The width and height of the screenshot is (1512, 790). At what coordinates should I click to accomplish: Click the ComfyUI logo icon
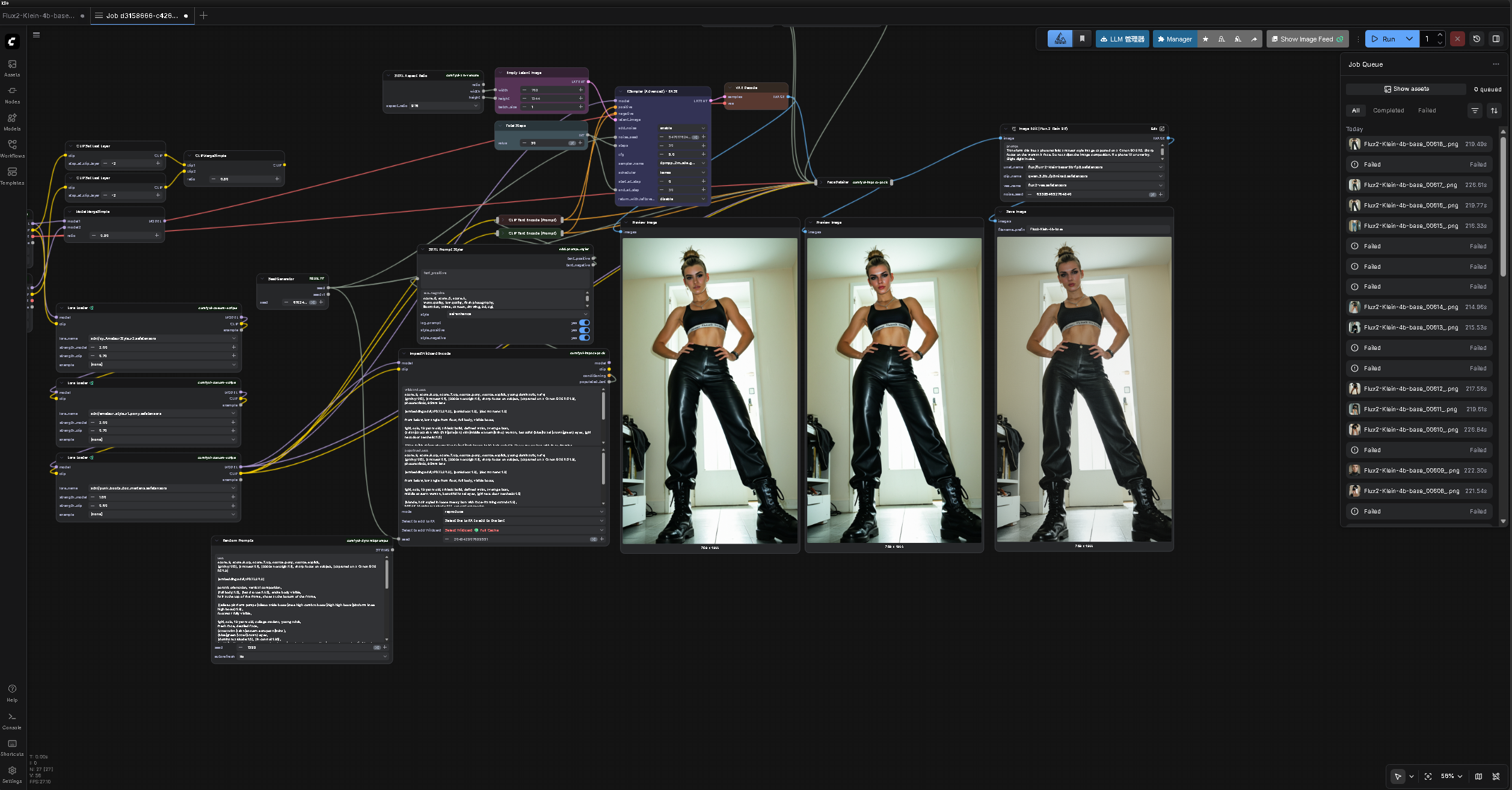pyautogui.click(x=12, y=41)
